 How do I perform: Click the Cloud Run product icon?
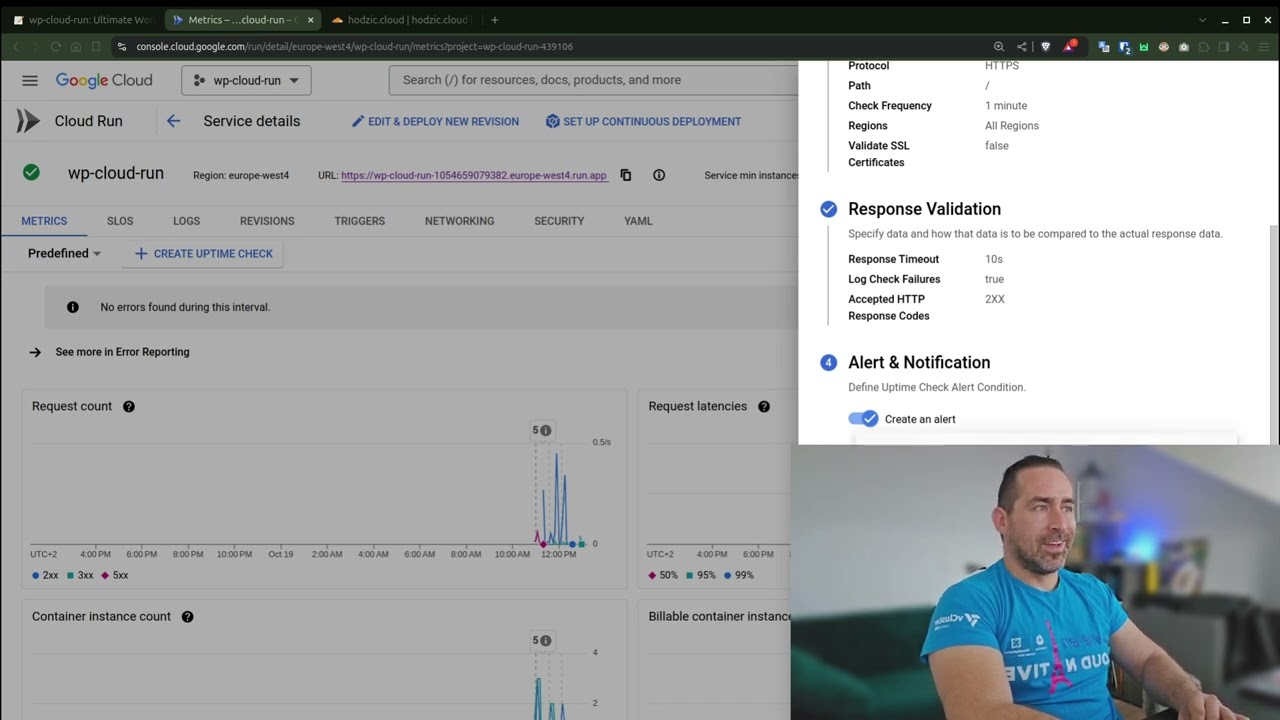tap(28, 121)
